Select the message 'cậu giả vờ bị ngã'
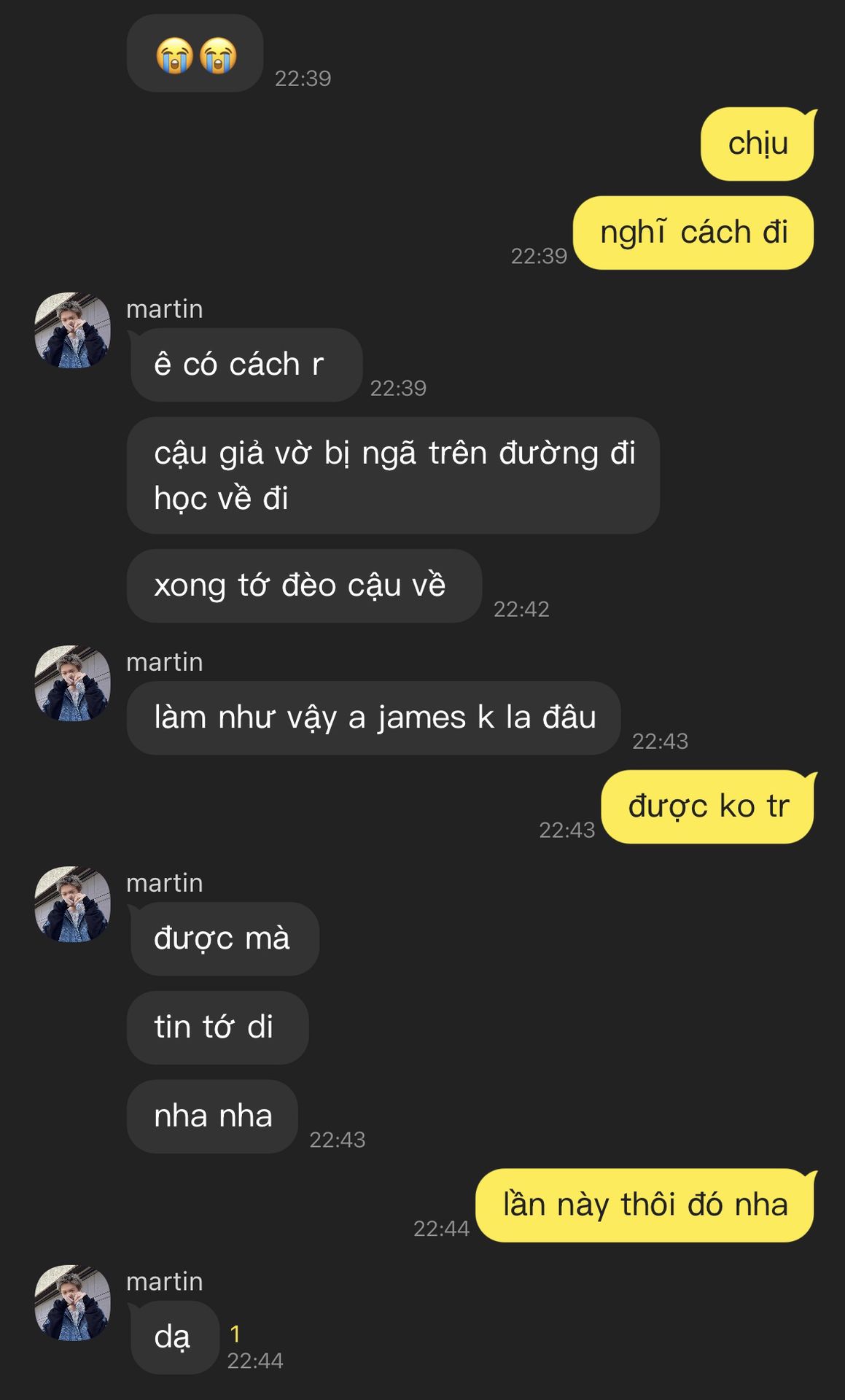845x1400 pixels. (393, 475)
